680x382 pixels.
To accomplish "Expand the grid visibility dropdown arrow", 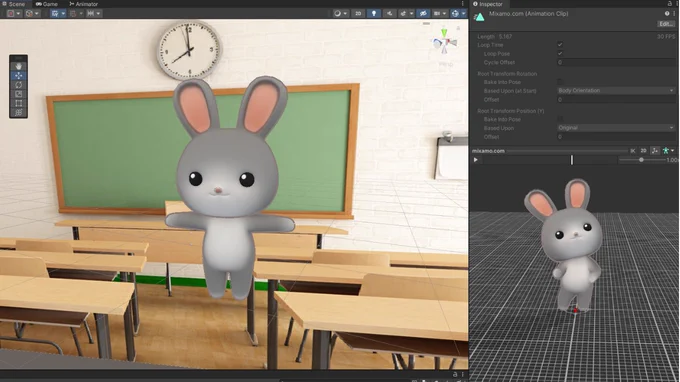I will (x=63, y=13).
